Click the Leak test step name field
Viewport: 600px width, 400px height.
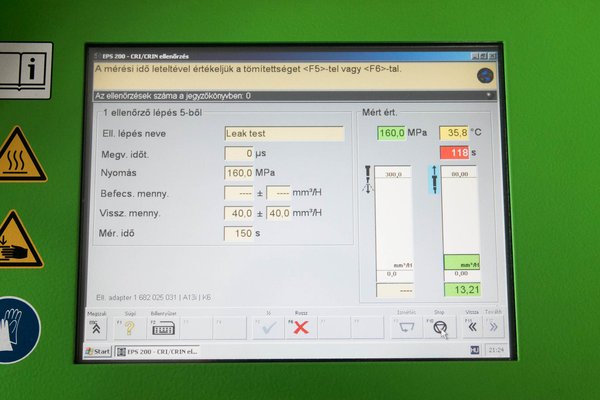pos(283,133)
